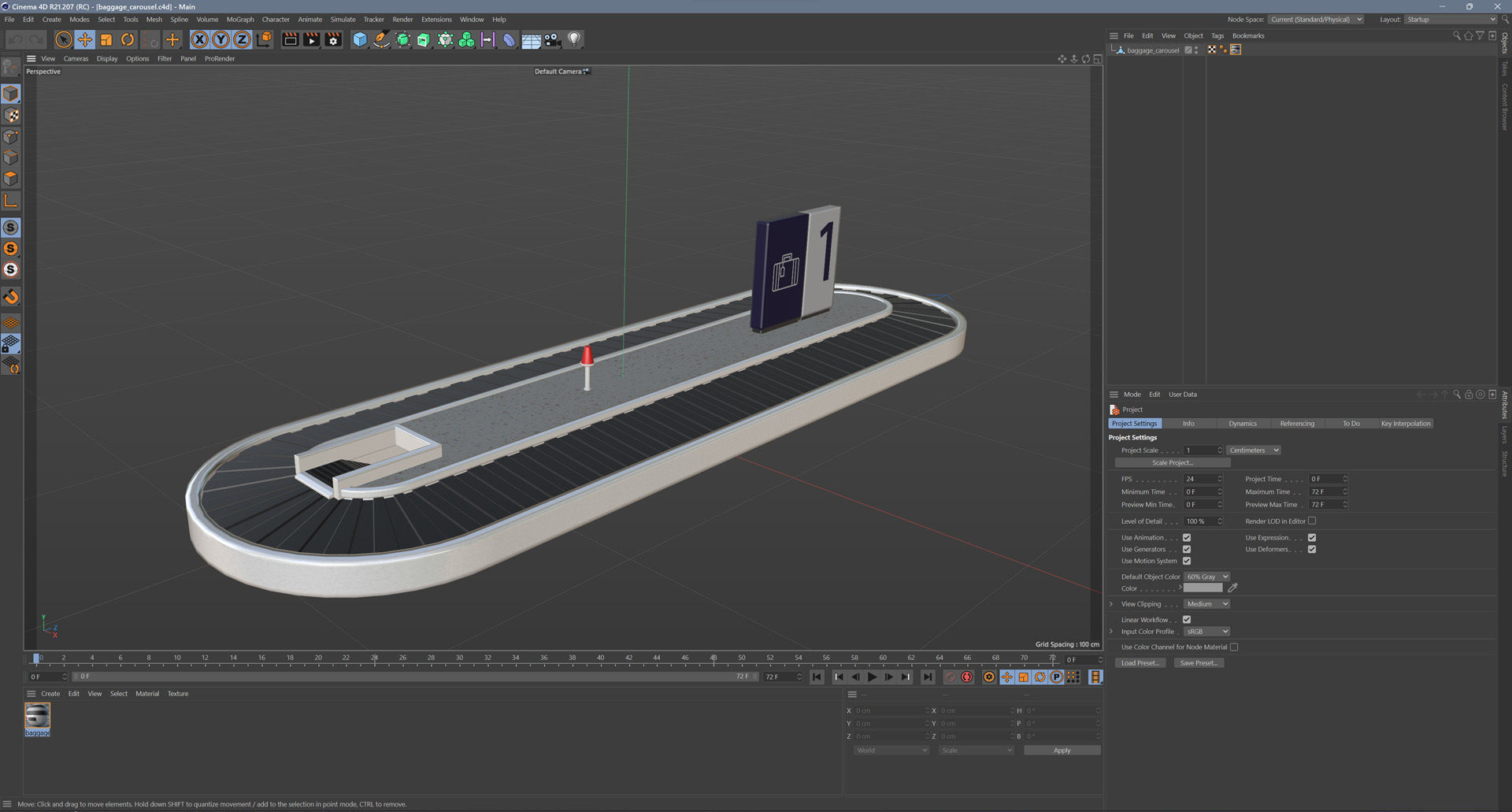Screen dimensions: 1512x812
Task: Click the Bend deformer icon
Action: tap(509, 39)
